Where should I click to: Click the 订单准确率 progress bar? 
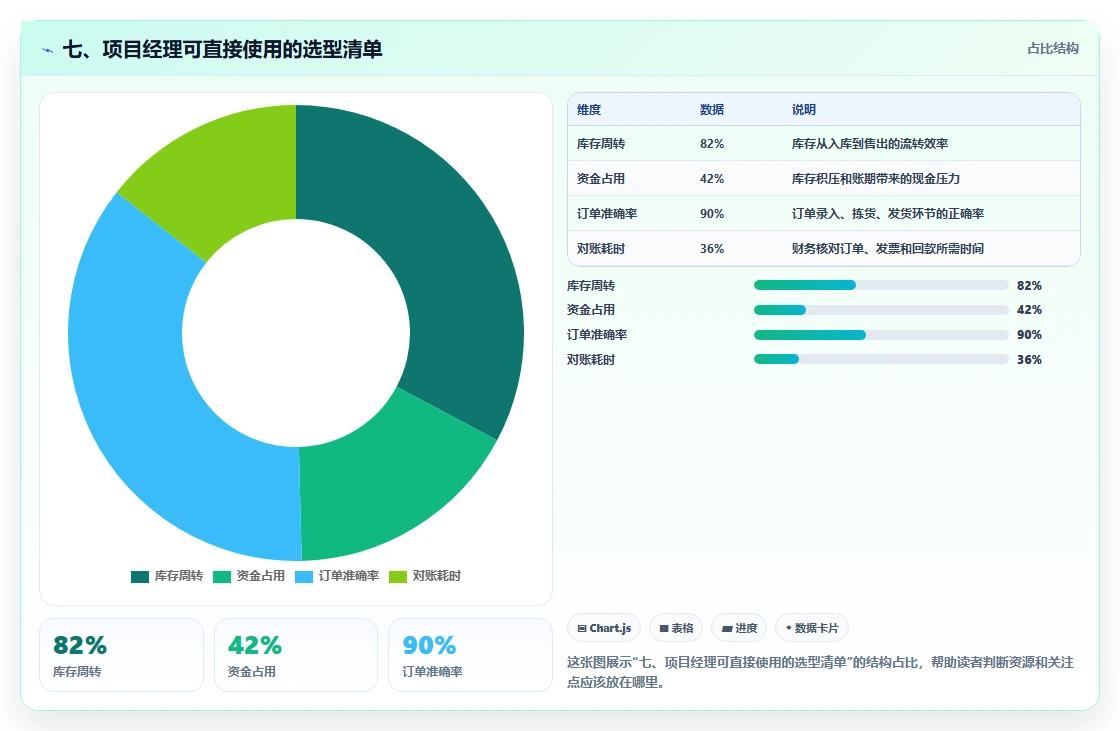tap(881, 334)
